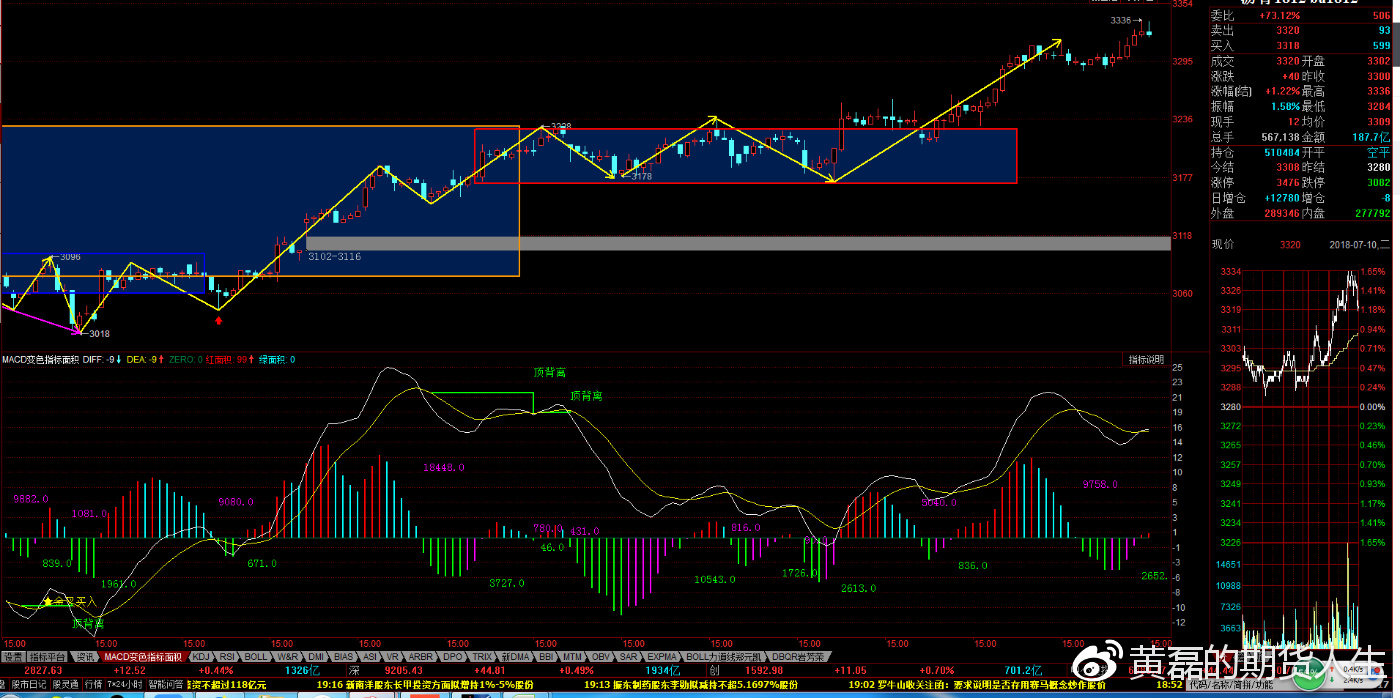The width and height of the screenshot is (1400, 698).
Task: Select the MACD变色指标面积 indicator tab
Action: pyautogui.click(x=144, y=657)
